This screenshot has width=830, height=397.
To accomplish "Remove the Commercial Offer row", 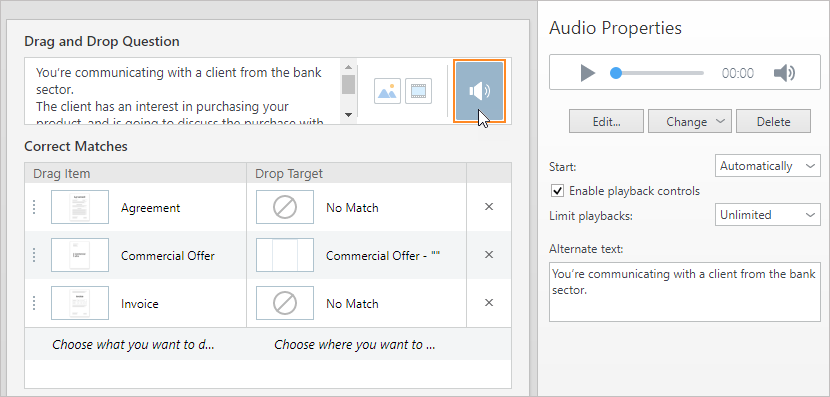I will [489, 255].
